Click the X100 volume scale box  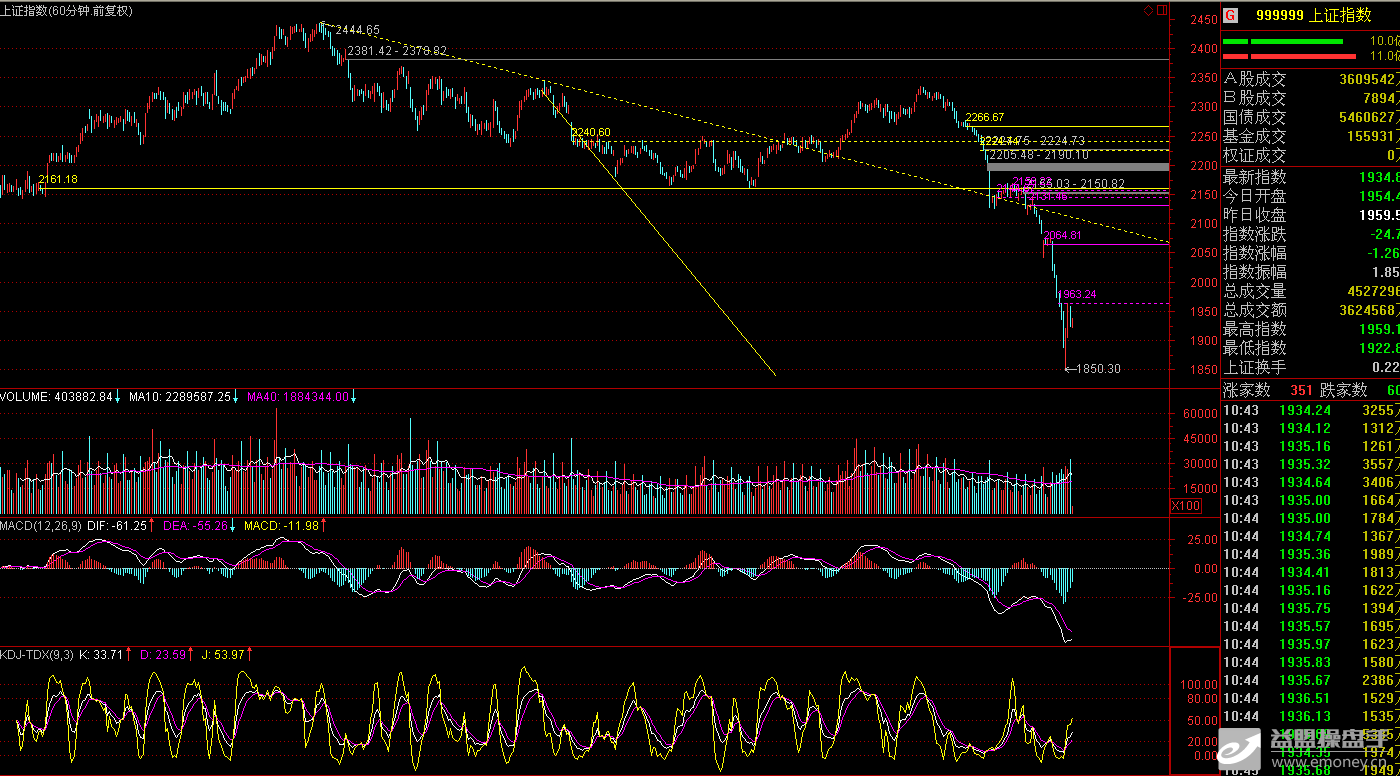click(1185, 507)
